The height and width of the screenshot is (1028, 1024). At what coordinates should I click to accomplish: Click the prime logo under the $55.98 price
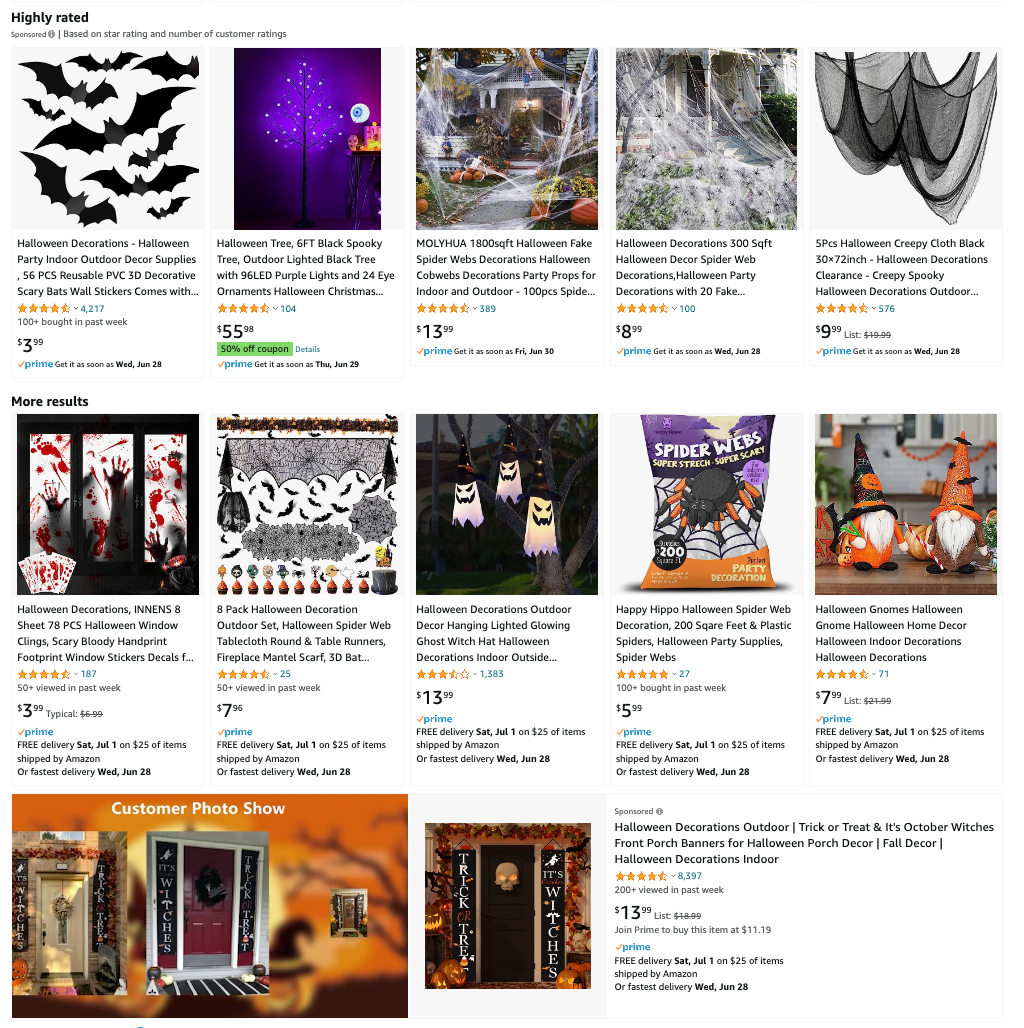click(235, 364)
